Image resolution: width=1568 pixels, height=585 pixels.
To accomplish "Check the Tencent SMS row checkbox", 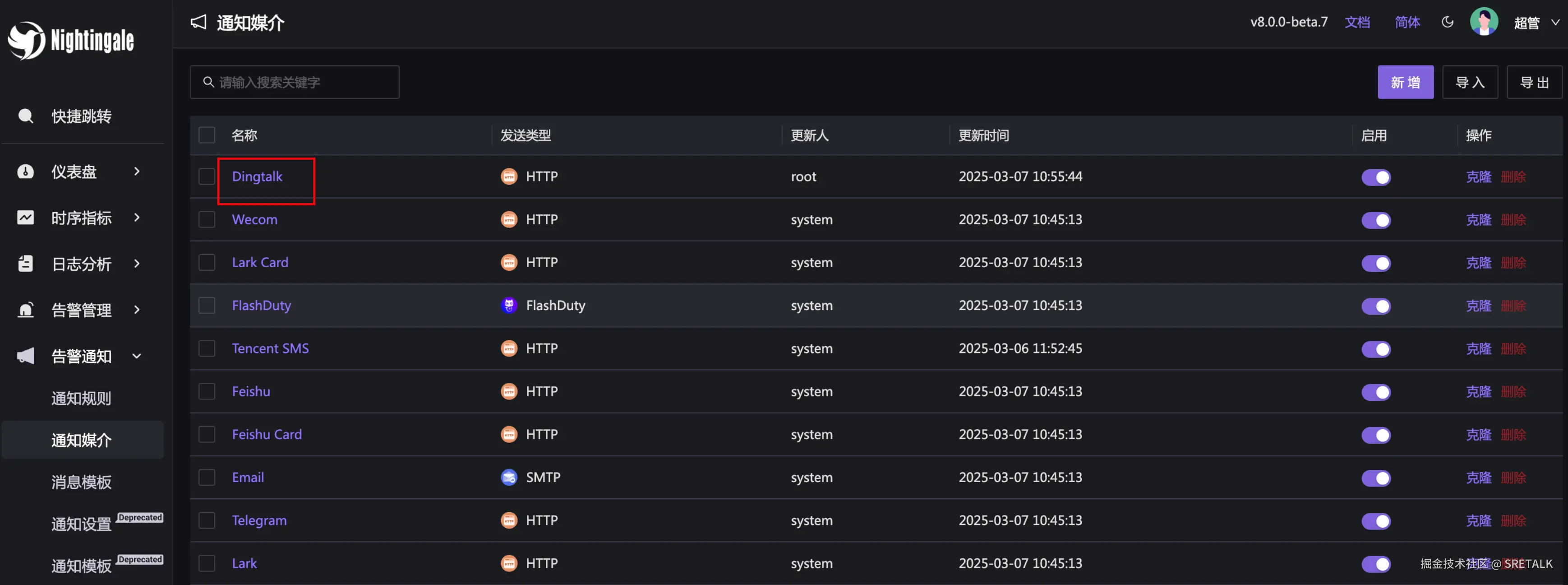I will (x=207, y=348).
